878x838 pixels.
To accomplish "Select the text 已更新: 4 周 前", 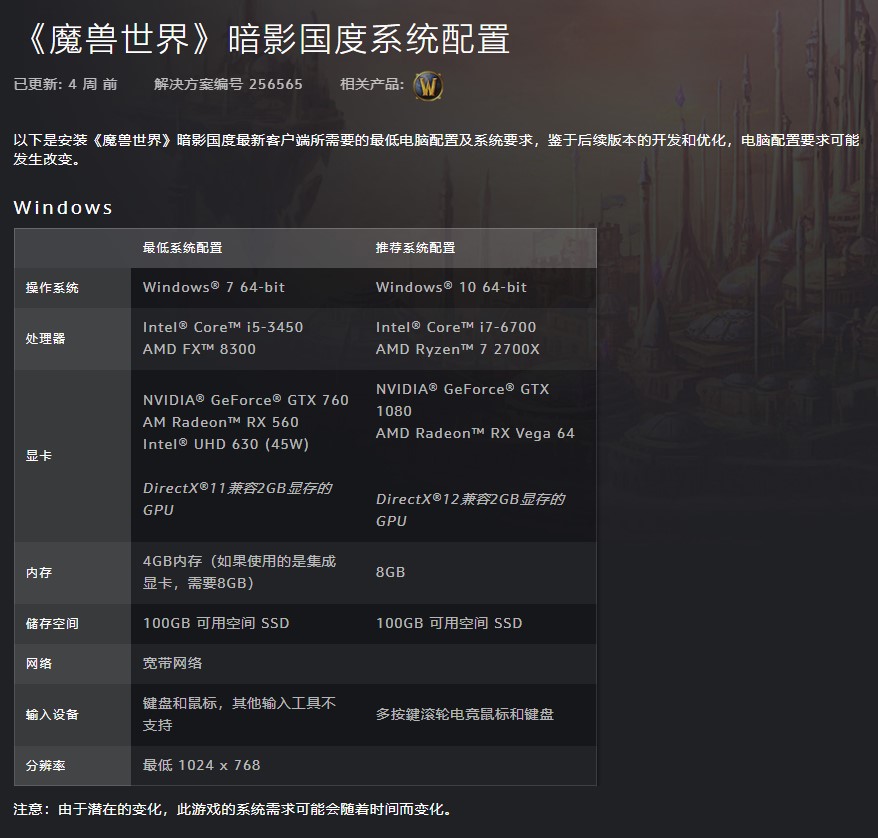I will point(66,84).
